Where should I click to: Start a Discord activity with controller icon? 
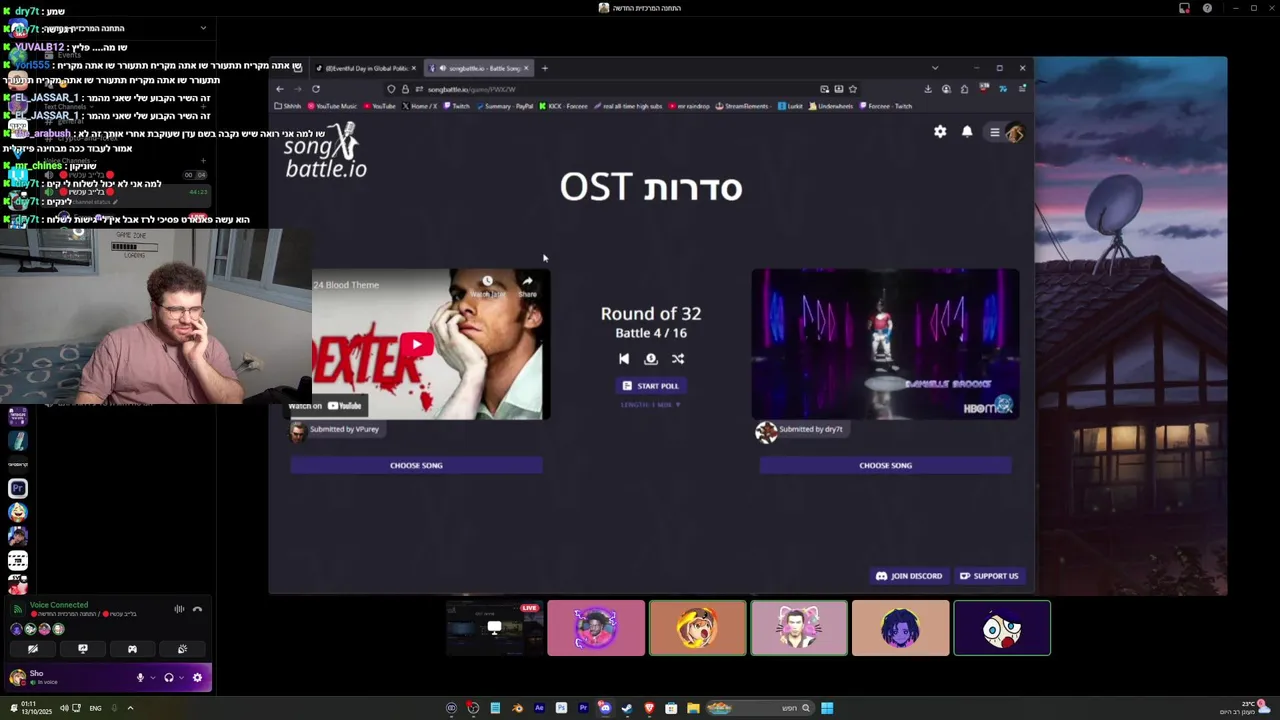(x=132, y=649)
